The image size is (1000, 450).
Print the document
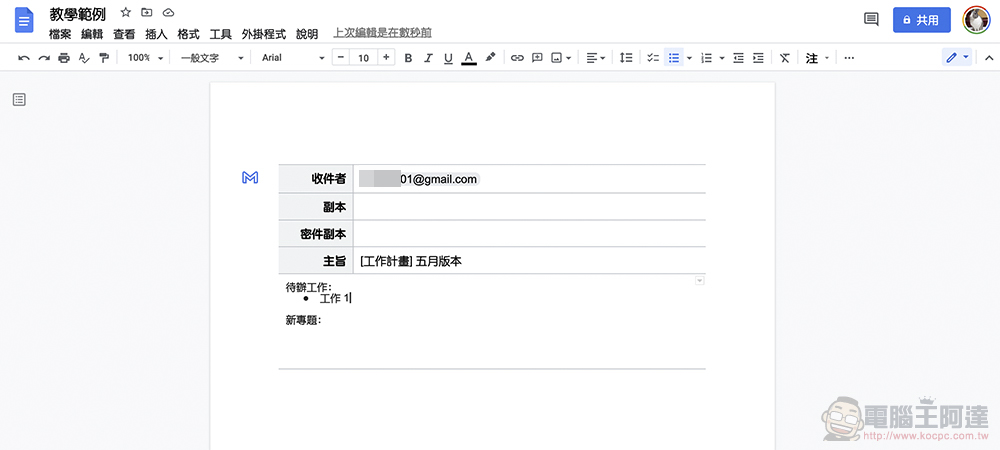click(64, 58)
